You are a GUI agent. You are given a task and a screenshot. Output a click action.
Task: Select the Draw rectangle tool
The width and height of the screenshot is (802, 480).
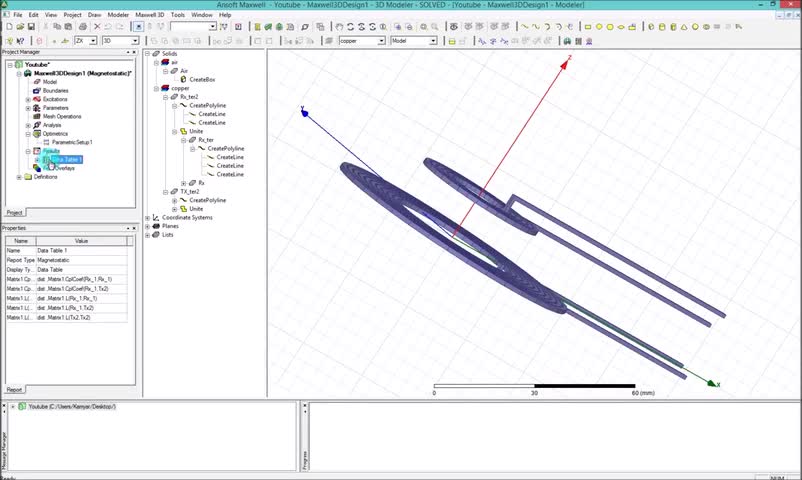pyautogui.click(x=588, y=27)
